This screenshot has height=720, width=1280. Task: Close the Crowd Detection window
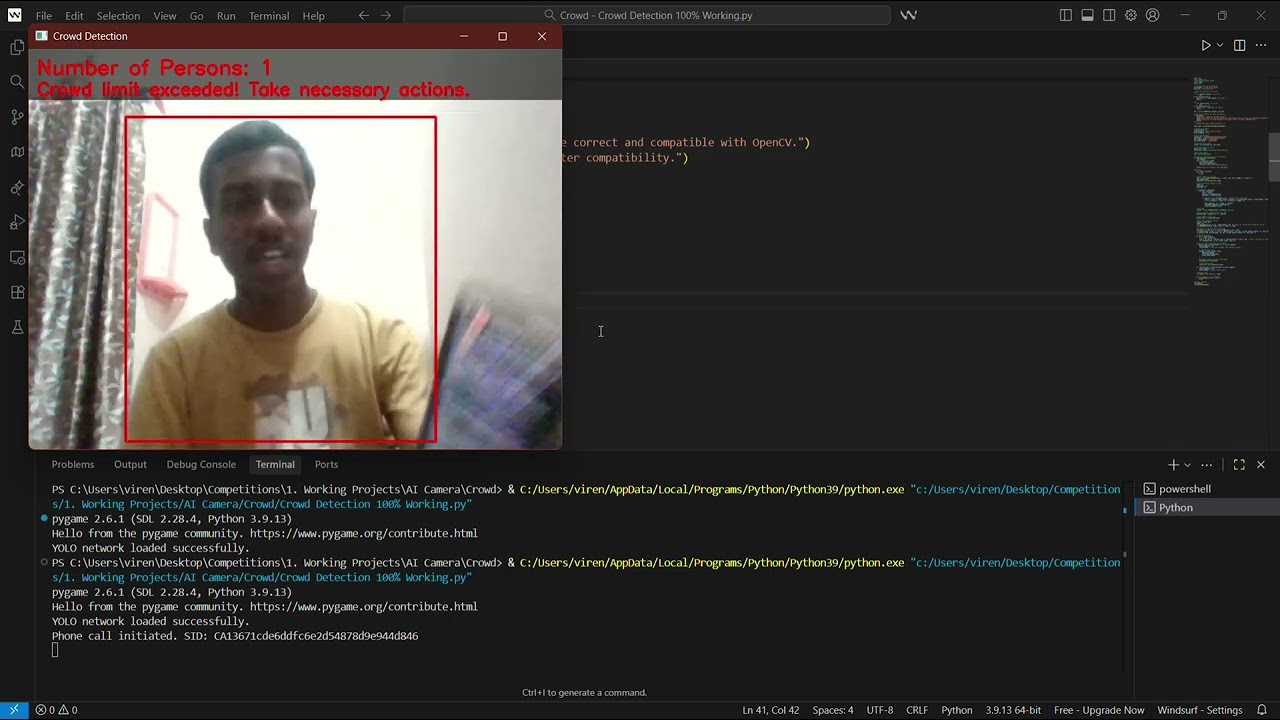click(542, 36)
